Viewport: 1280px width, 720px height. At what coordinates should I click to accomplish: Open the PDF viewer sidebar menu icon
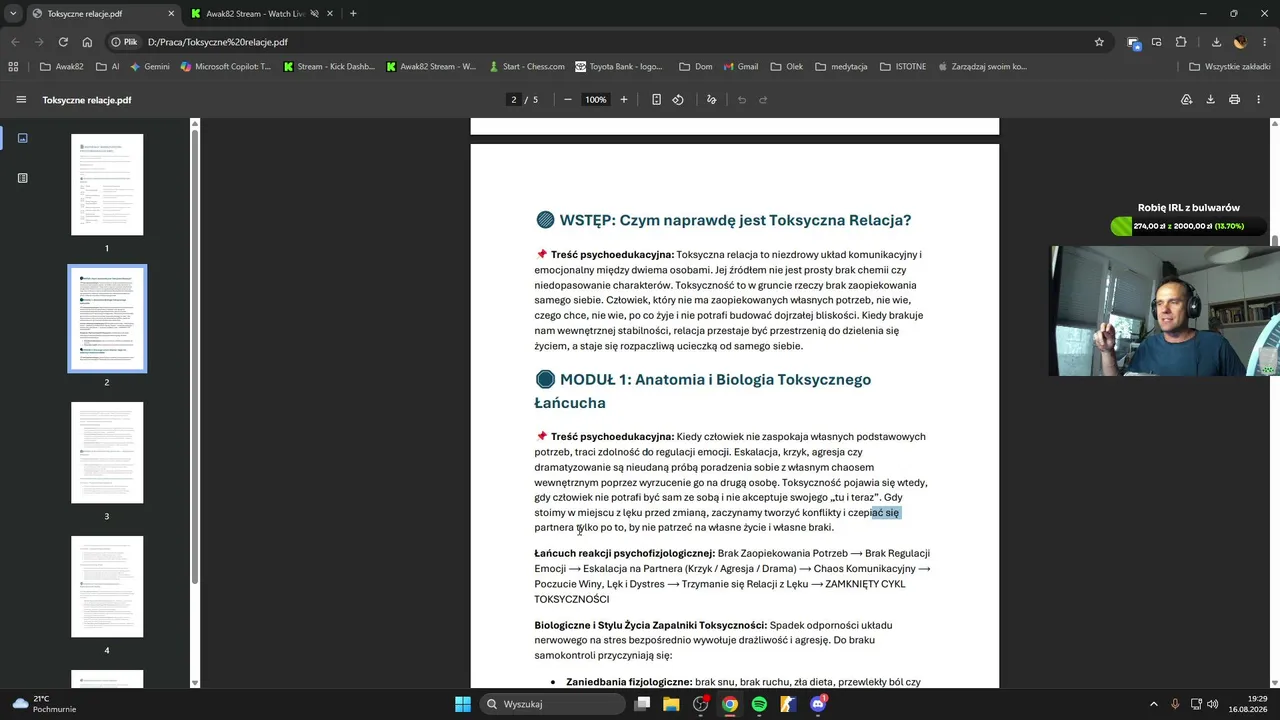[21, 100]
